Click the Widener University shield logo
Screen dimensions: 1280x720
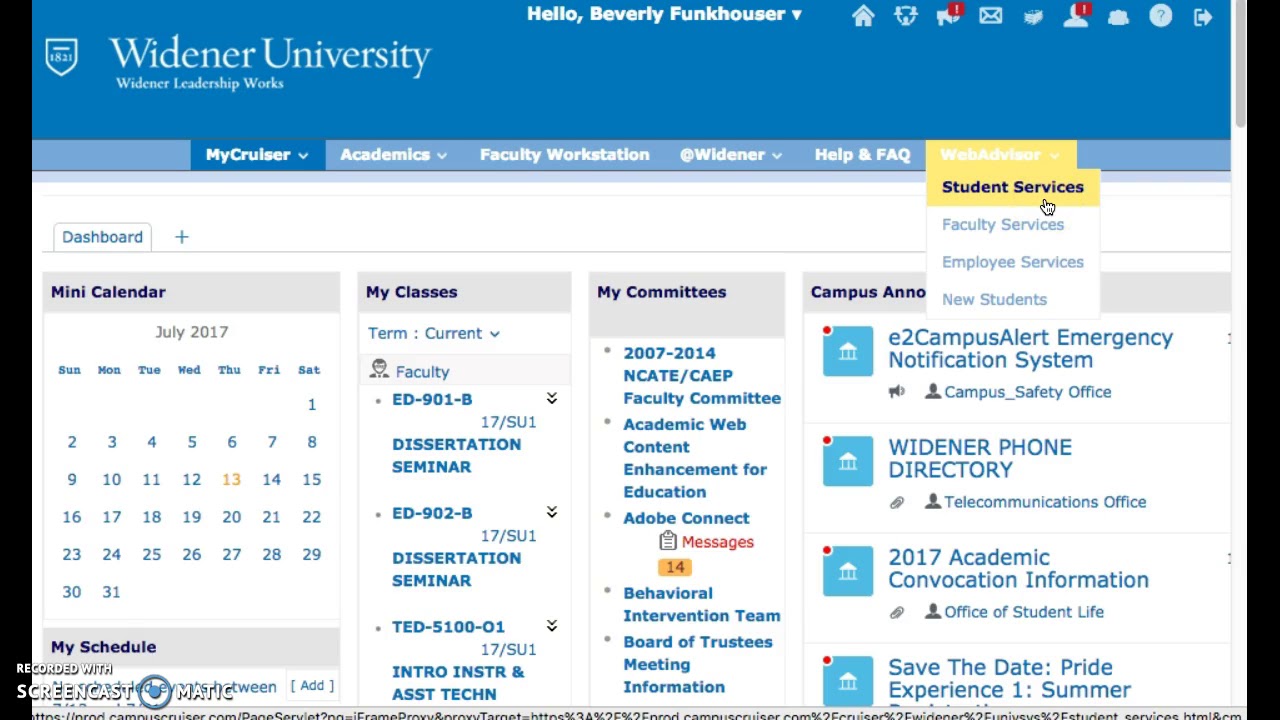(61, 57)
